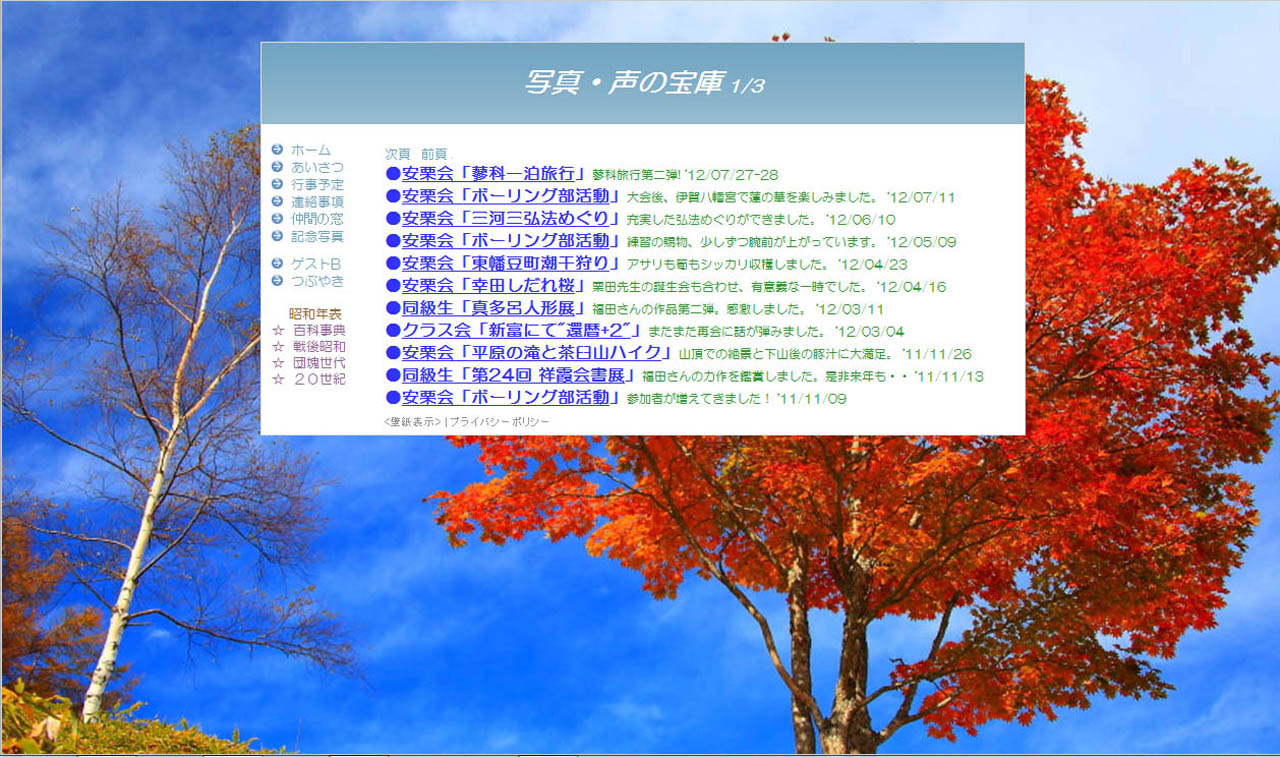Click the arrow icon beside ゲストB
The image size is (1280, 757).
coord(277,263)
